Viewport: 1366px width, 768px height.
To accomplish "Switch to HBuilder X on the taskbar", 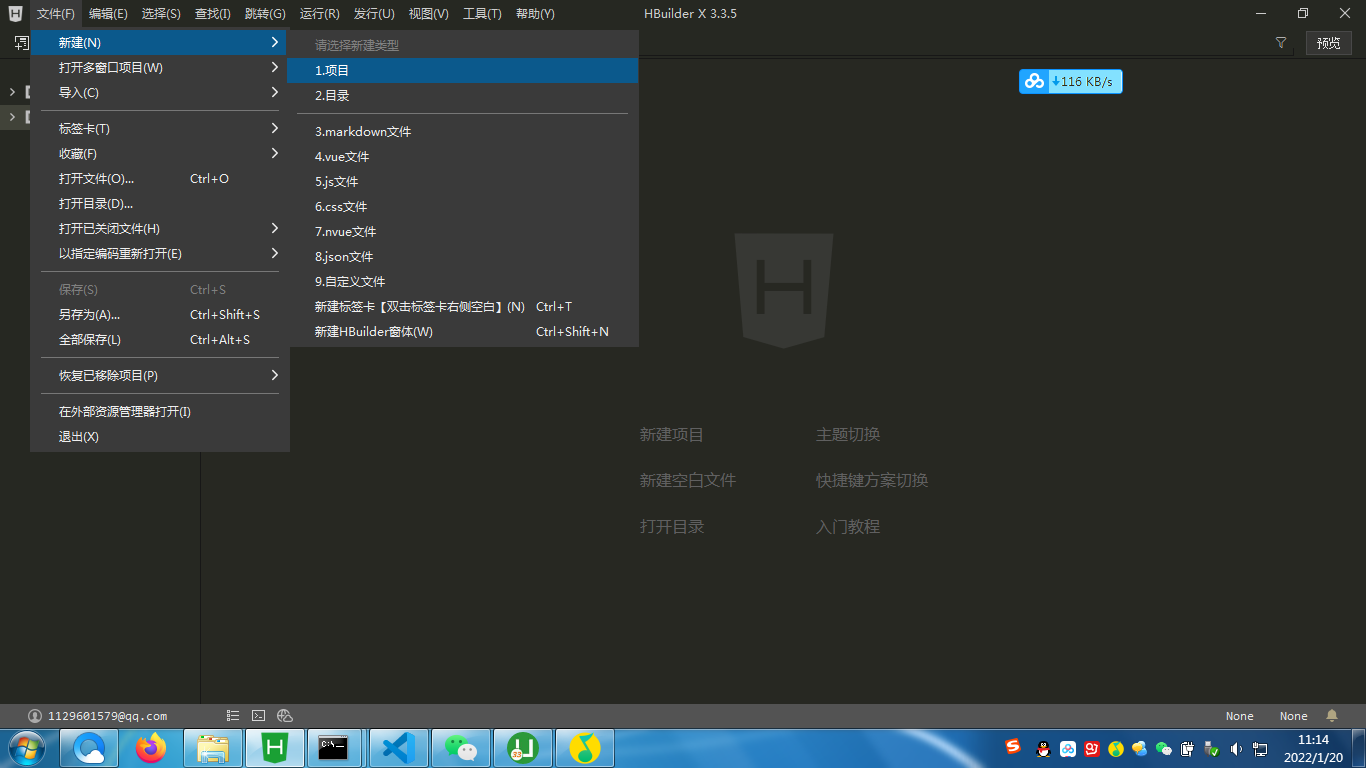I will click(x=275, y=748).
